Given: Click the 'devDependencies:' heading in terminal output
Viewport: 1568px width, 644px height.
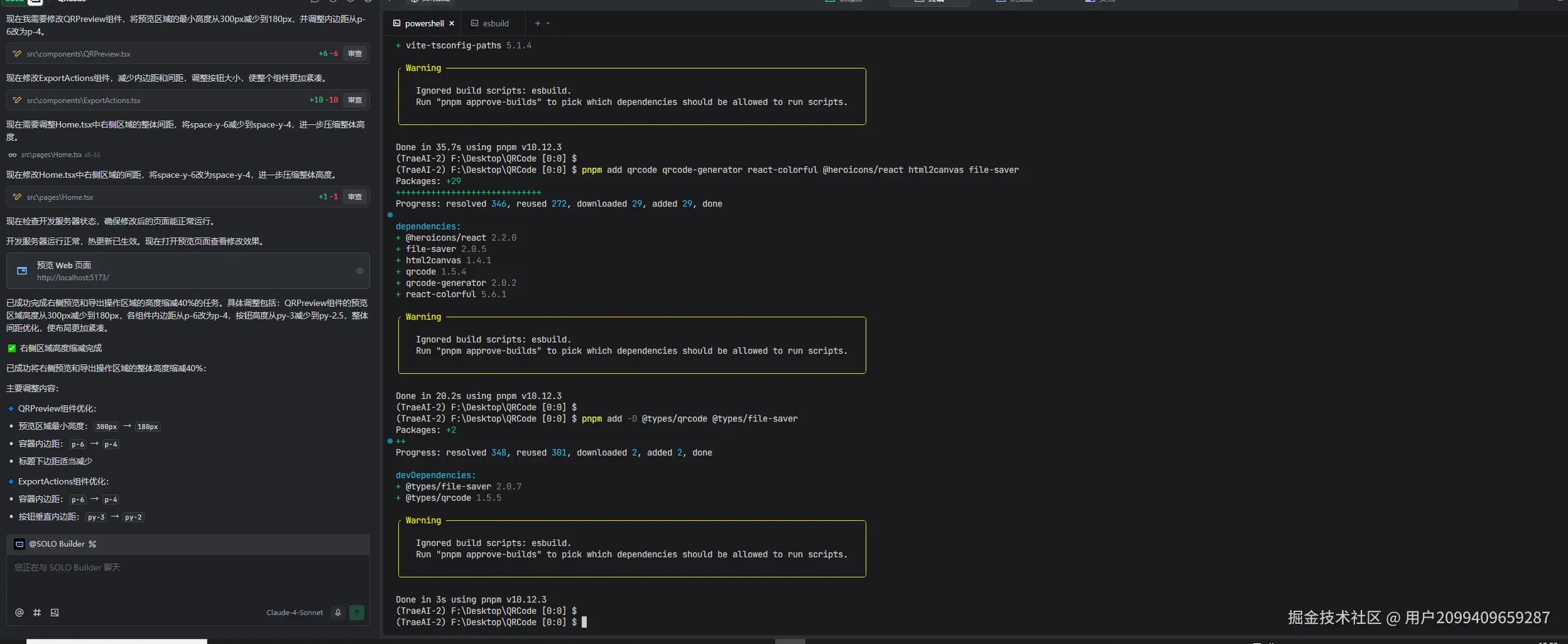Looking at the screenshot, I should coord(435,476).
